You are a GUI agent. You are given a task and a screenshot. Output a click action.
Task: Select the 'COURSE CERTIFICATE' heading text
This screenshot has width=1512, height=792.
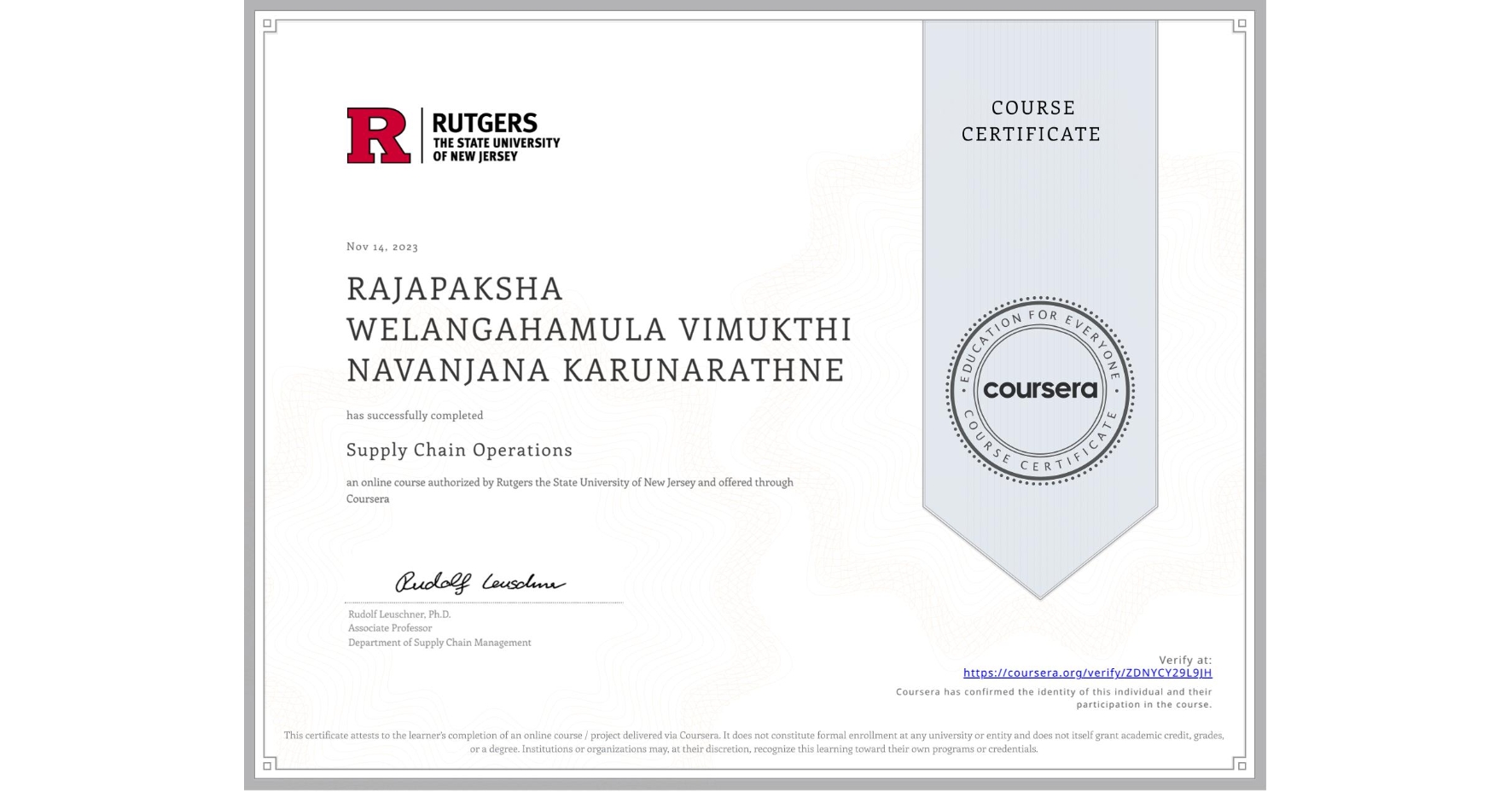(x=1032, y=120)
